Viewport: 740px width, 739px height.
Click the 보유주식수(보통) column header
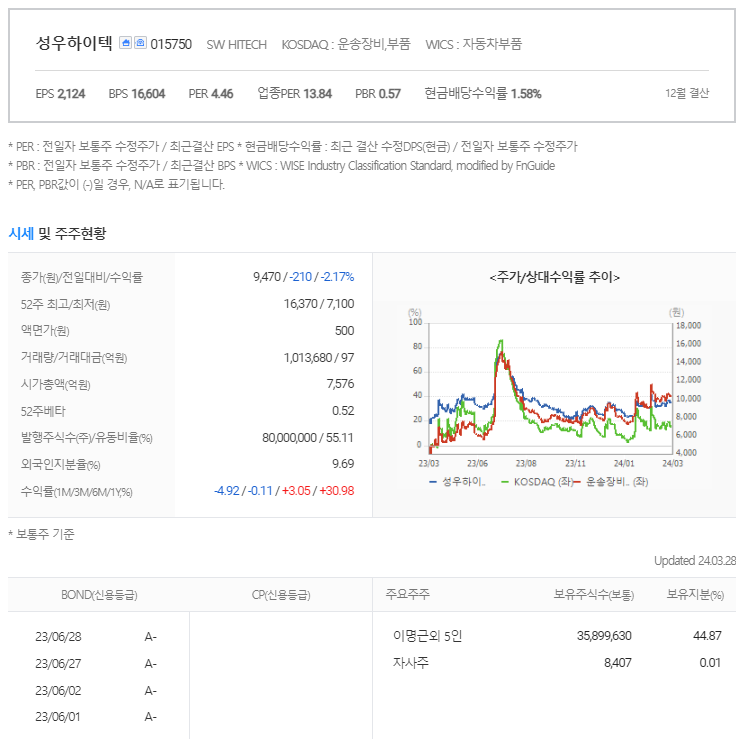click(594, 595)
